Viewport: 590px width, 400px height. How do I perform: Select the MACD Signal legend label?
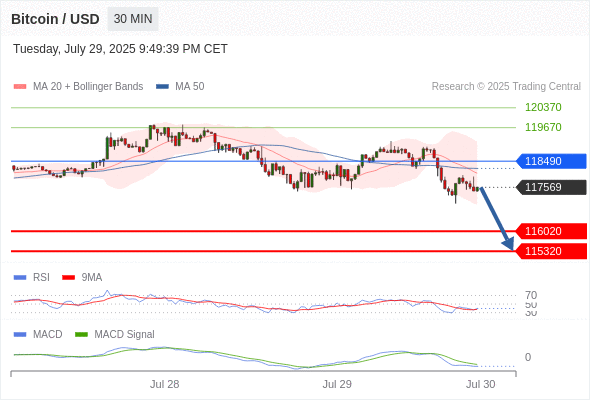coord(124,335)
